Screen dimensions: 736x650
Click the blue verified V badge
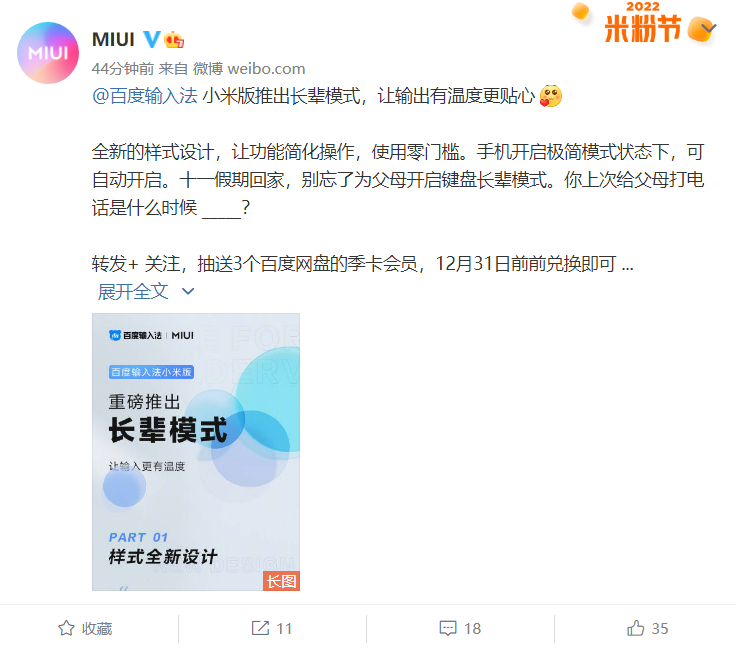(x=151, y=39)
